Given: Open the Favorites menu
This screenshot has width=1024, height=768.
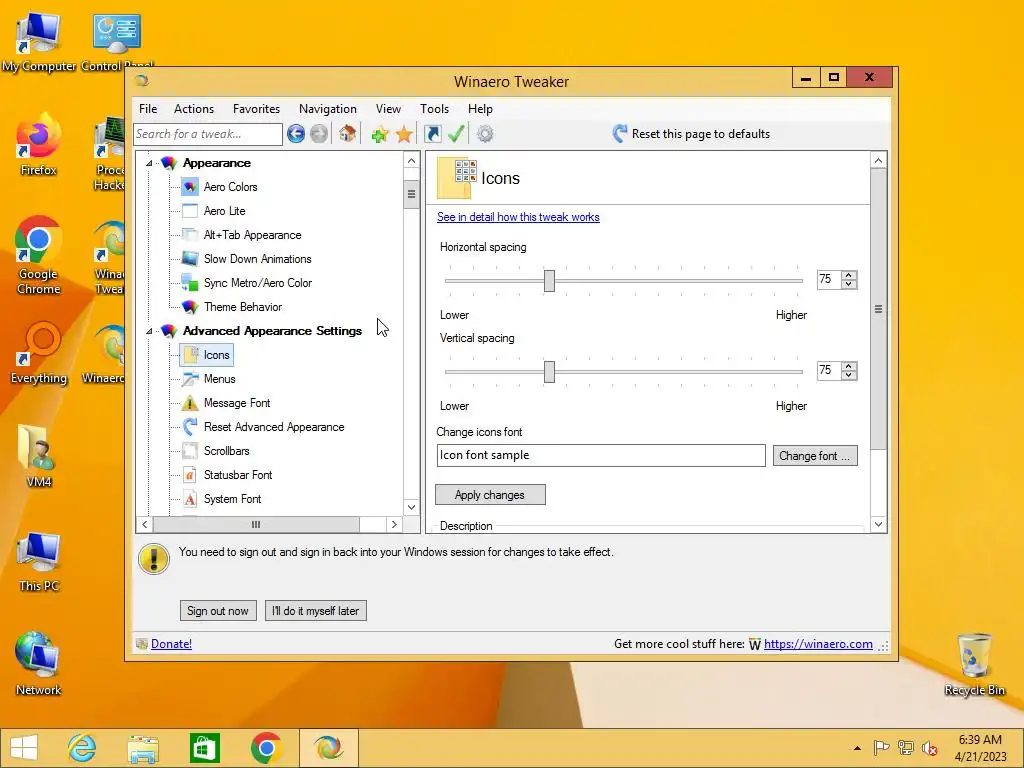Looking at the screenshot, I should point(256,109).
